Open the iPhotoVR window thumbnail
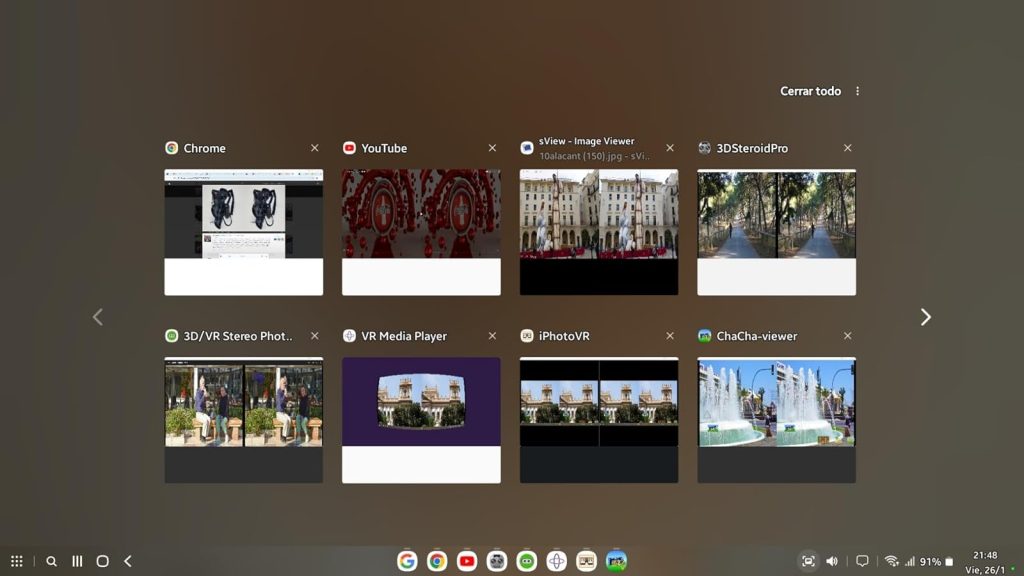Viewport: 1024px width, 576px height. click(x=599, y=420)
